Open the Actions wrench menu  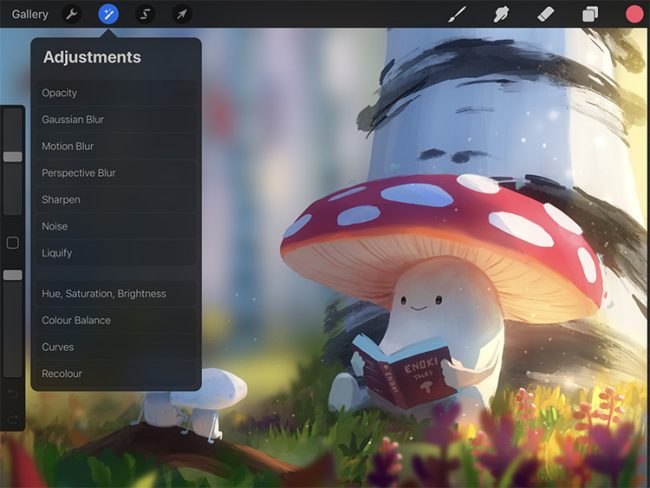71,14
